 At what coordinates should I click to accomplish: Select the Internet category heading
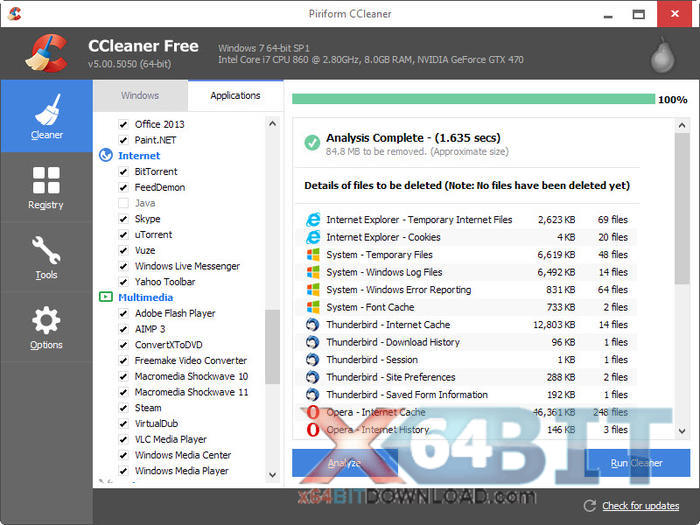click(x=139, y=155)
